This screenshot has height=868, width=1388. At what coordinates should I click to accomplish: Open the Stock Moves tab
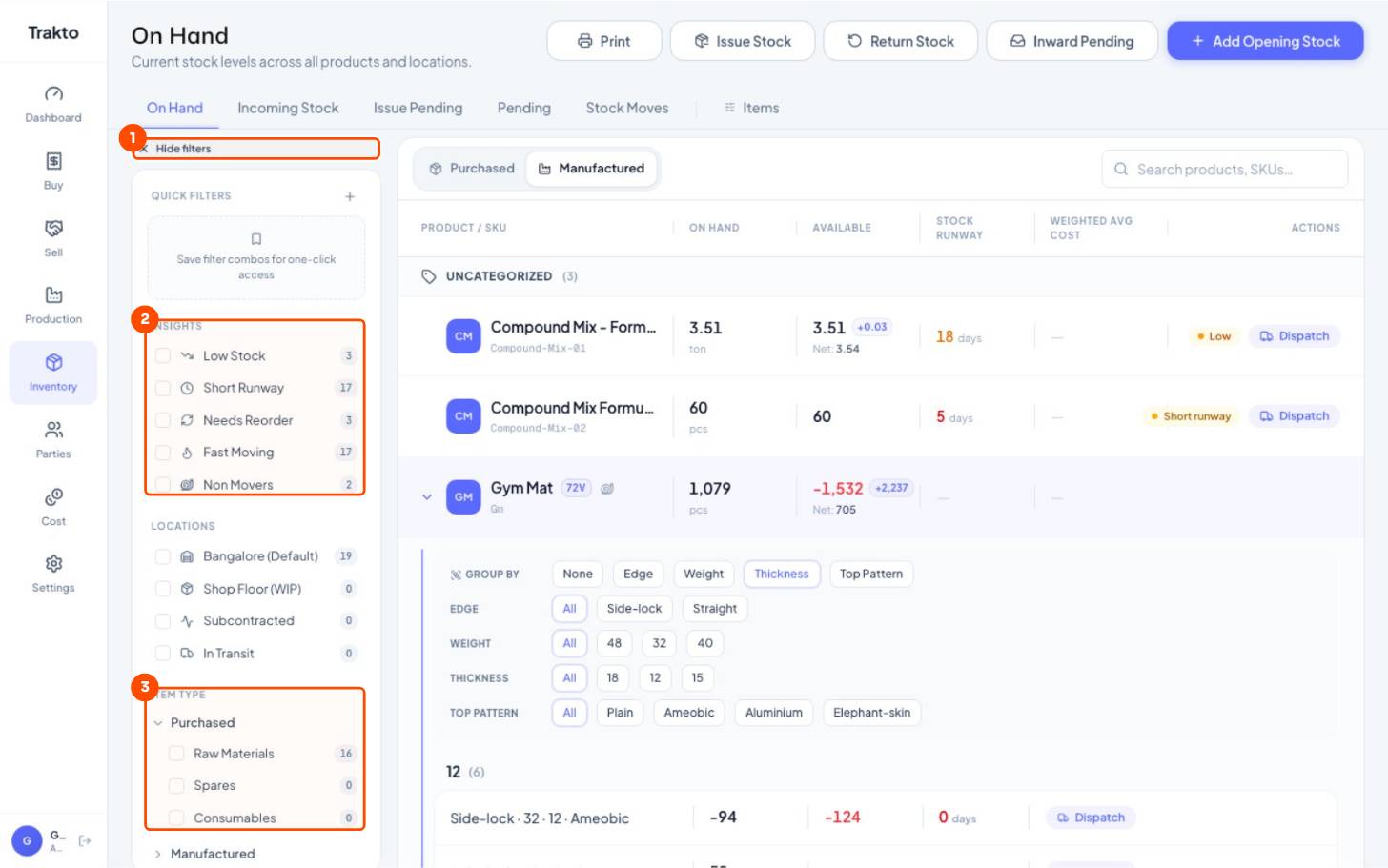click(x=627, y=108)
